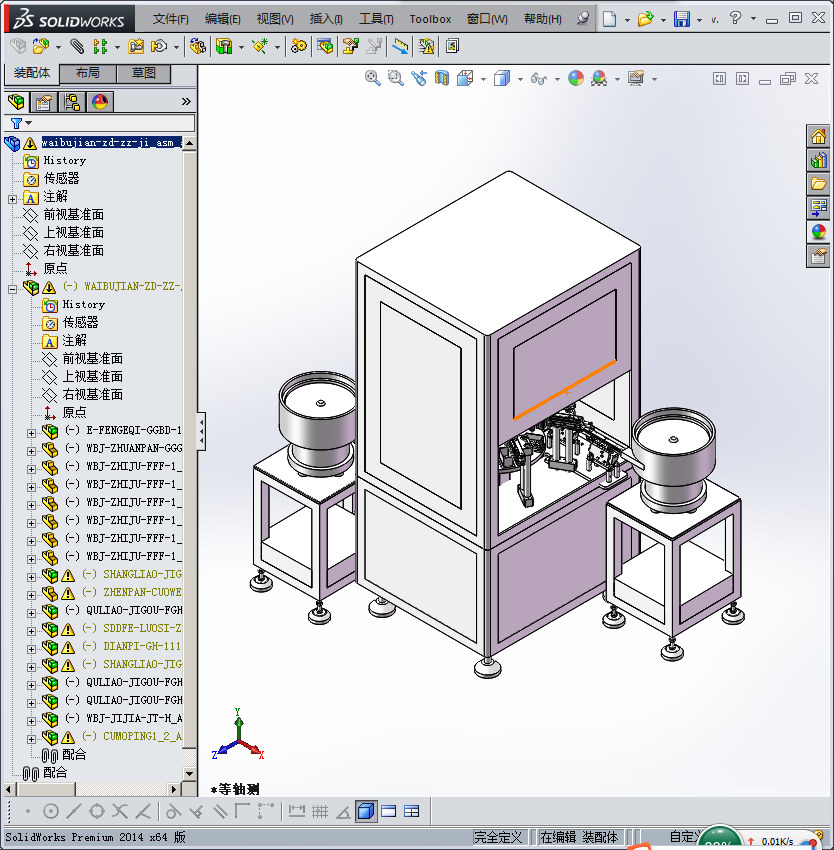Open the filter dropdown in feature tree
Image resolution: width=834 pixels, height=850 pixels.
pos(29,123)
